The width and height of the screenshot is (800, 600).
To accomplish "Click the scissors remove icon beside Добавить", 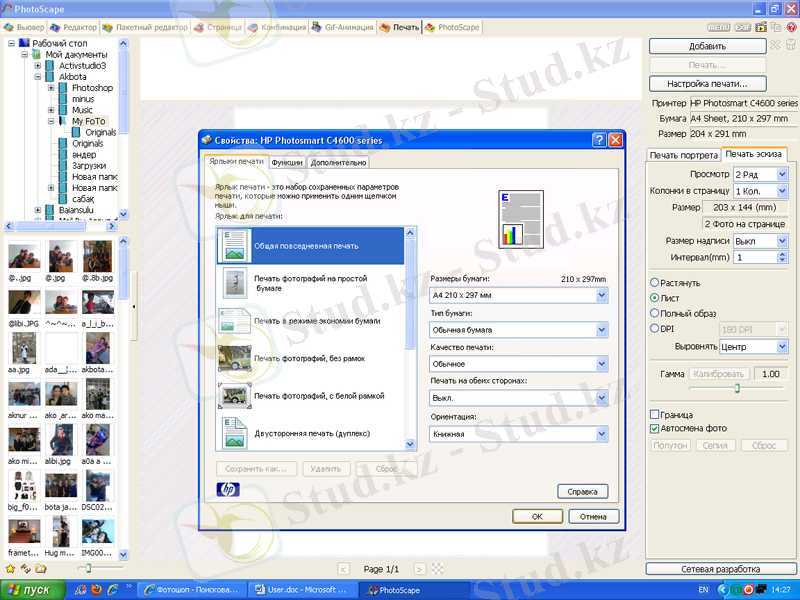I will click(x=776, y=45).
